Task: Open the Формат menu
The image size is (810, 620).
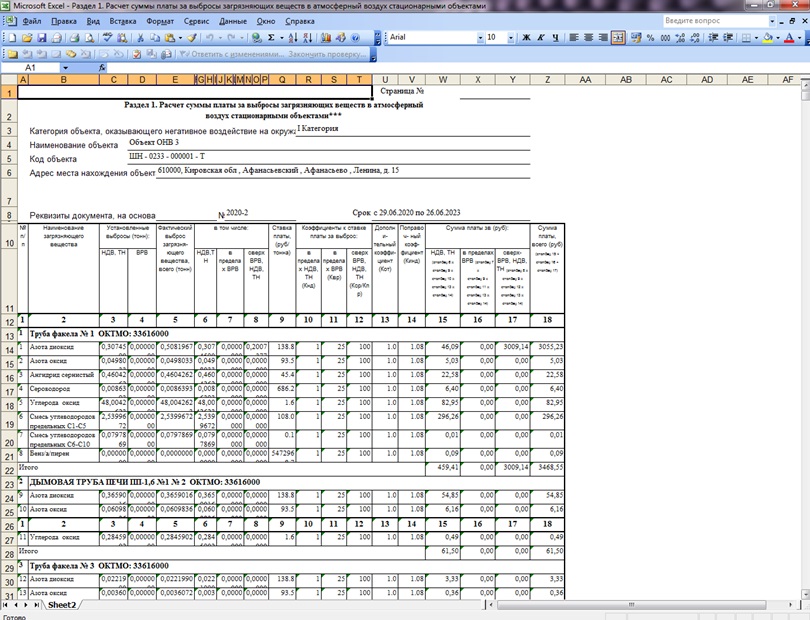Action: [x=159, y=20]
